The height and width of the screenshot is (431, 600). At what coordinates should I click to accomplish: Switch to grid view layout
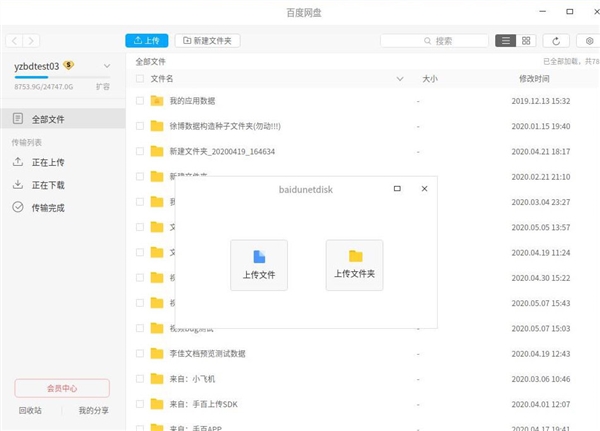tap(527, 41)
